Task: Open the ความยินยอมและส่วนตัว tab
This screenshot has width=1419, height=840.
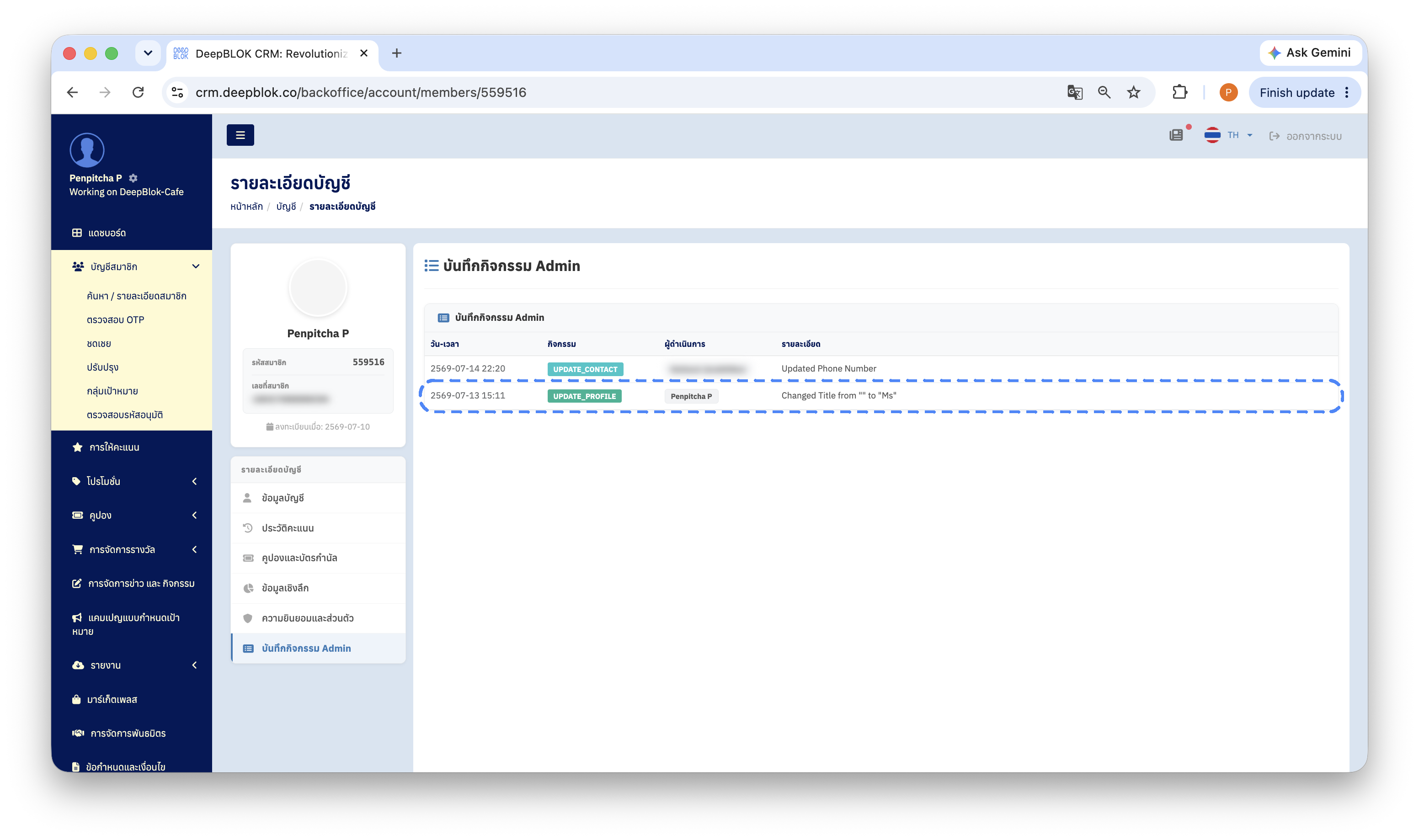Action: click(x=318, y=618)
